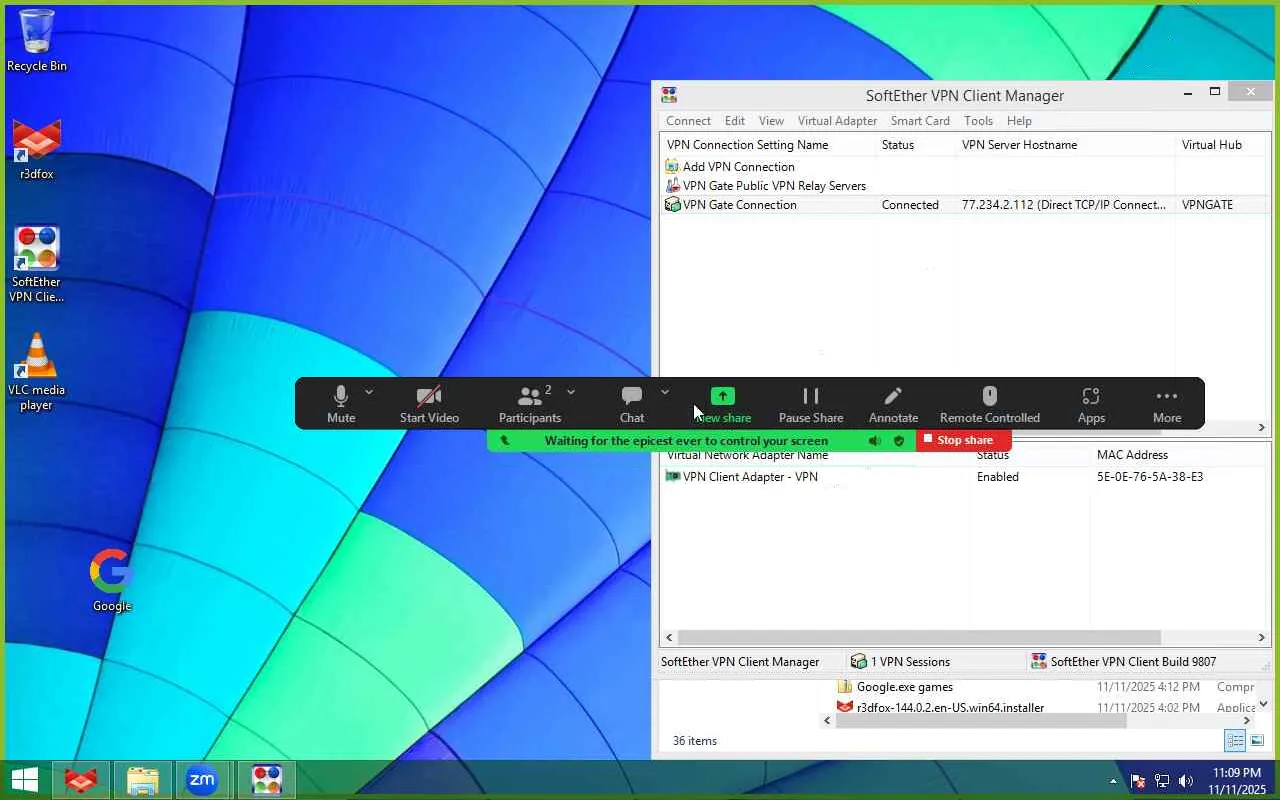This screenshot has width=1280, height=800.
Task: Click left arrow of SoftEther adapter list scrollbar
Action: pos(668,637)
